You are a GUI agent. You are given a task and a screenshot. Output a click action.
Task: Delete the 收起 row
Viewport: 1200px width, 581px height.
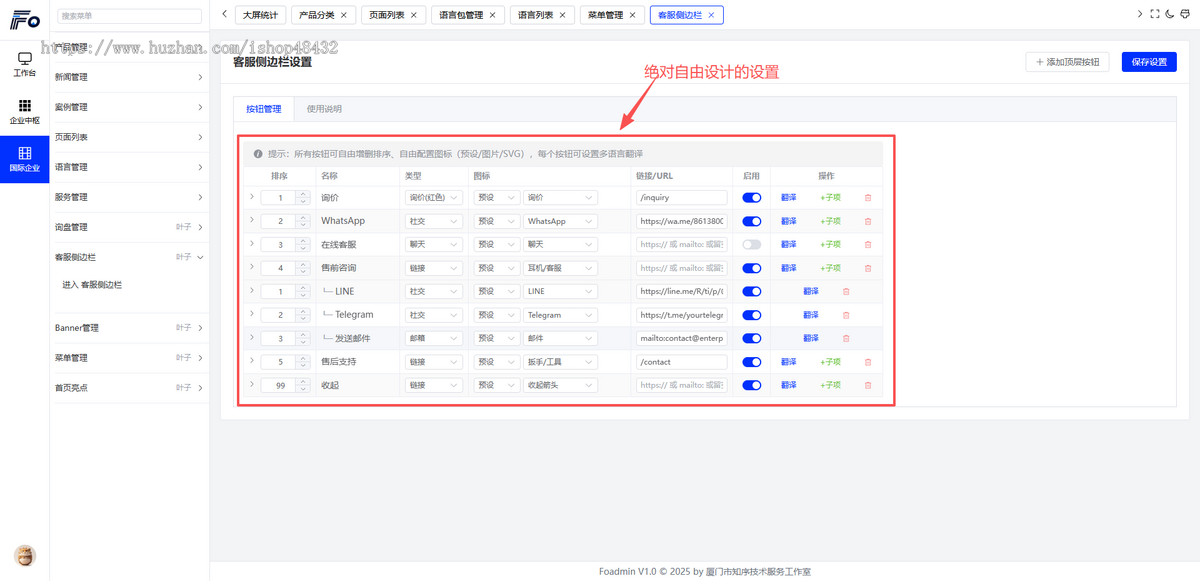(867, 385)
